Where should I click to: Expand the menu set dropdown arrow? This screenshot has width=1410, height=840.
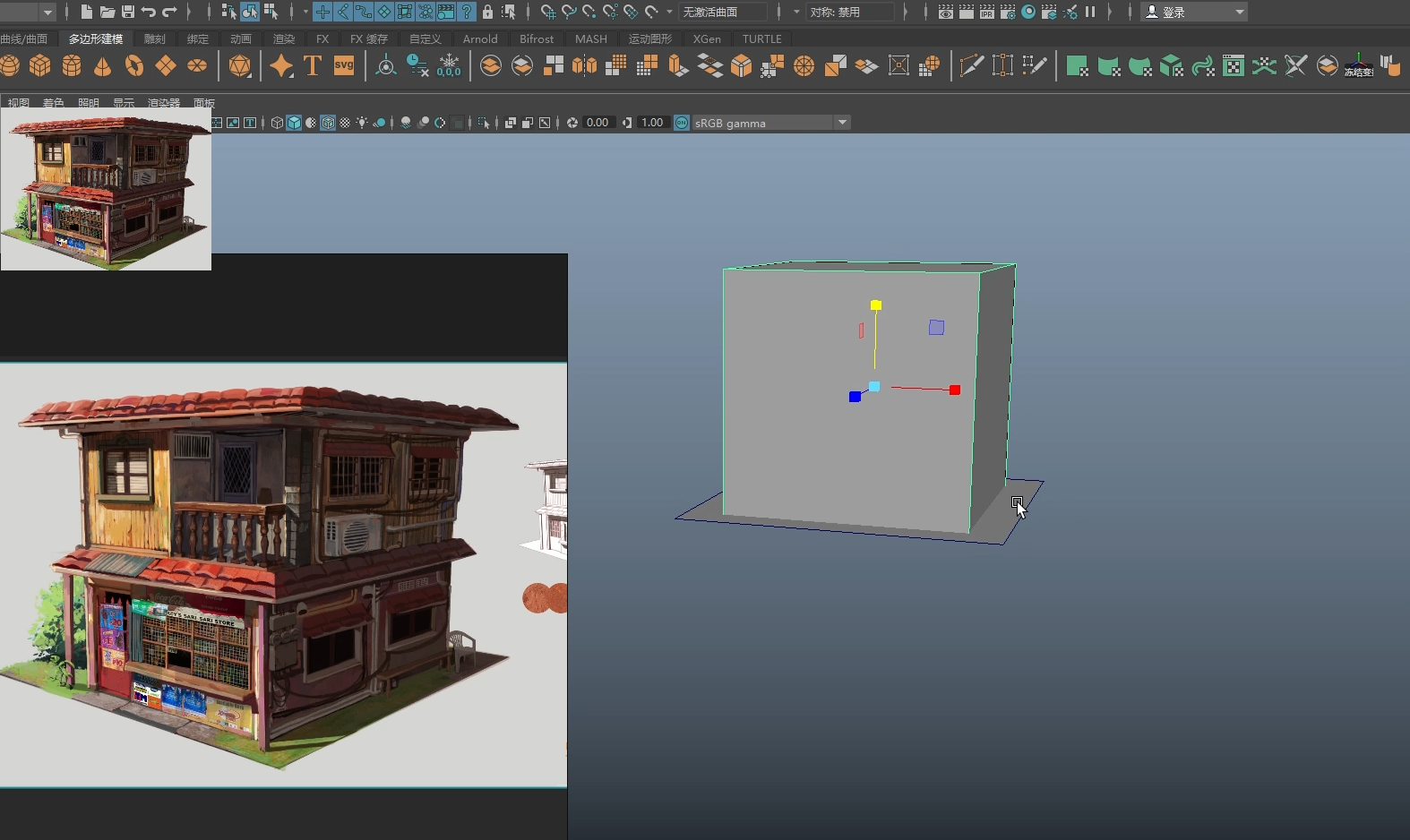(x=48, y=12)
